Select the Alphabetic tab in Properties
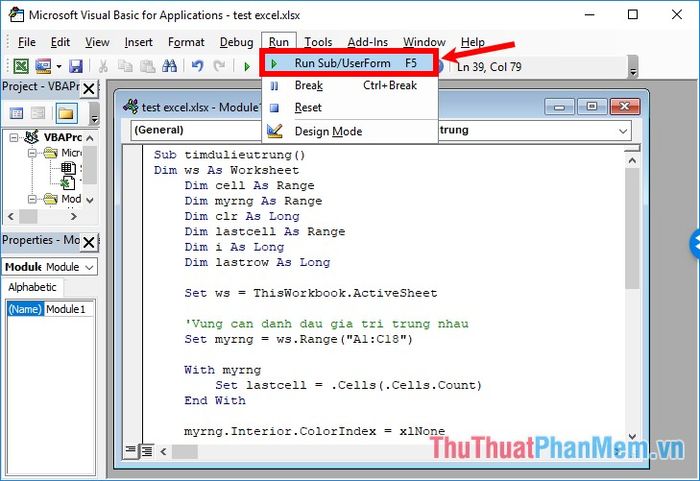Screen dimensions: 700x481 point(33,287)
